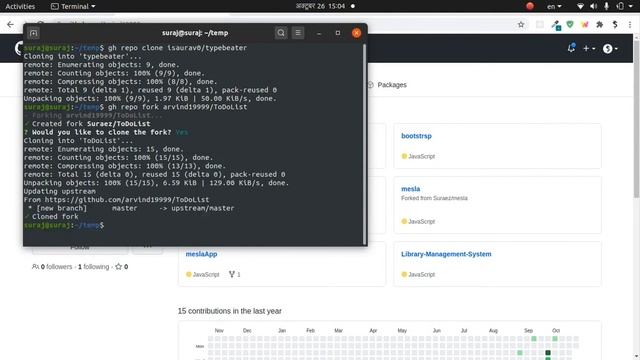The height and width of the screenshot is (360, 640).
Task: View the 1 following list
Action: [x=93, y=267]
